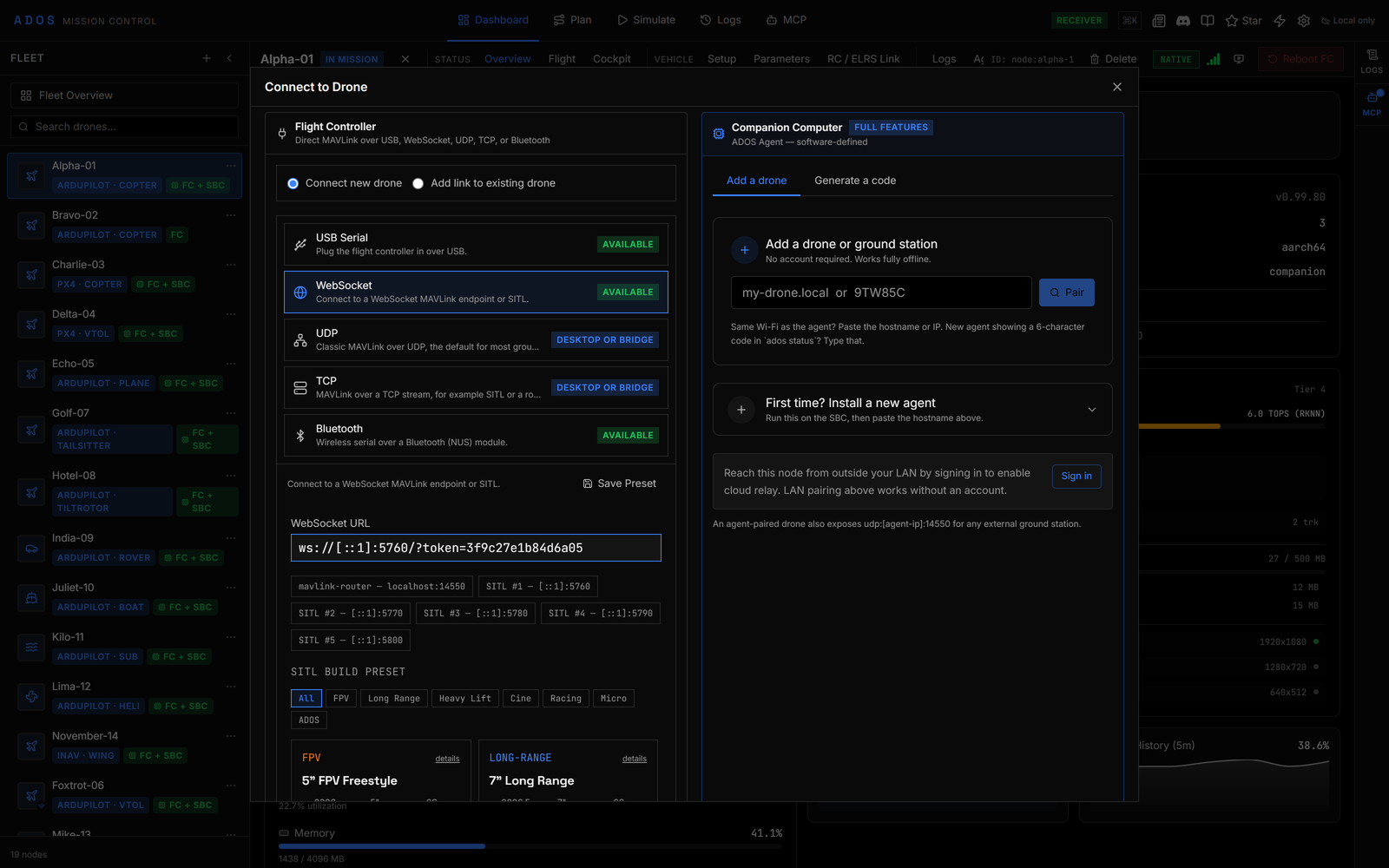This screenshot has width=1389, height=868.
Task: Expand First time? Install a new agent
Action: (x=912, y=410)
